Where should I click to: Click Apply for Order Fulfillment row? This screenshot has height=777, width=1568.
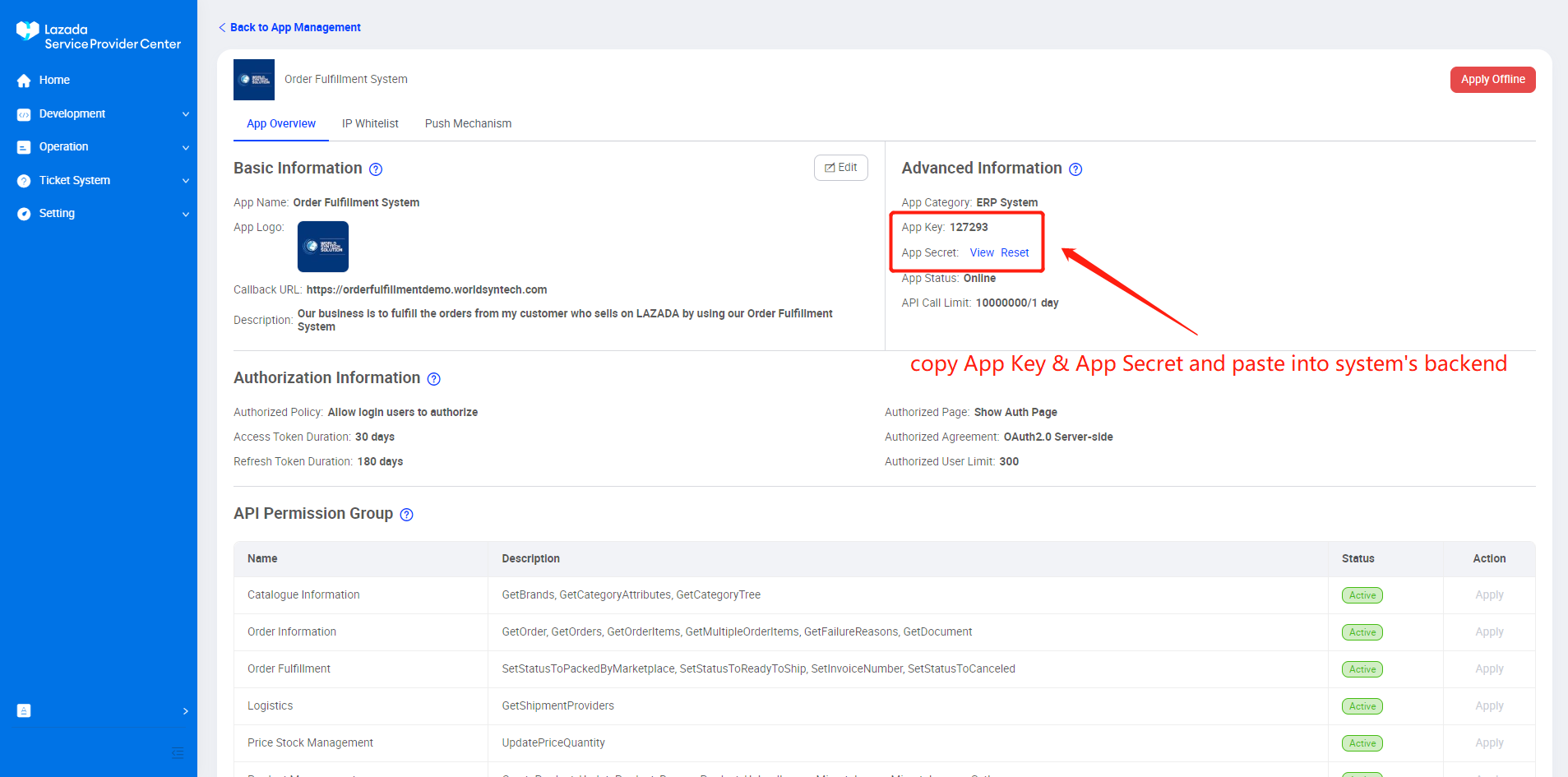[1489, 669]
